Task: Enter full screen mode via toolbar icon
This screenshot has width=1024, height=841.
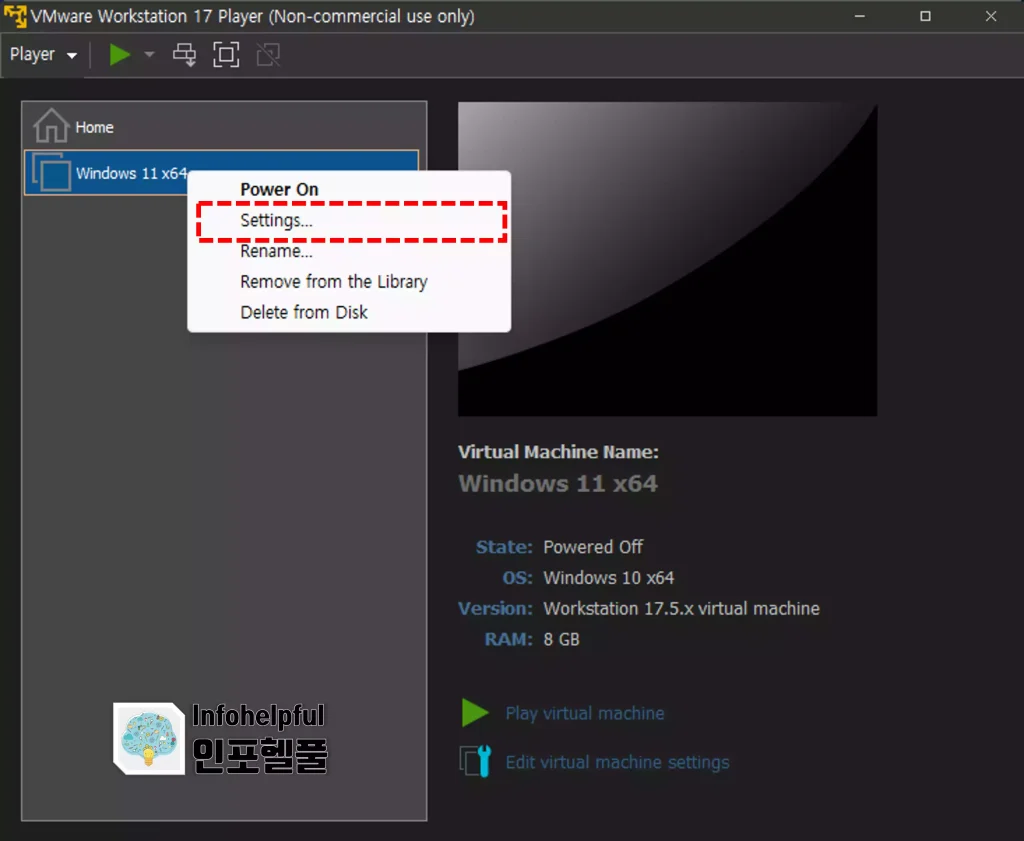Action: [226, 55]
